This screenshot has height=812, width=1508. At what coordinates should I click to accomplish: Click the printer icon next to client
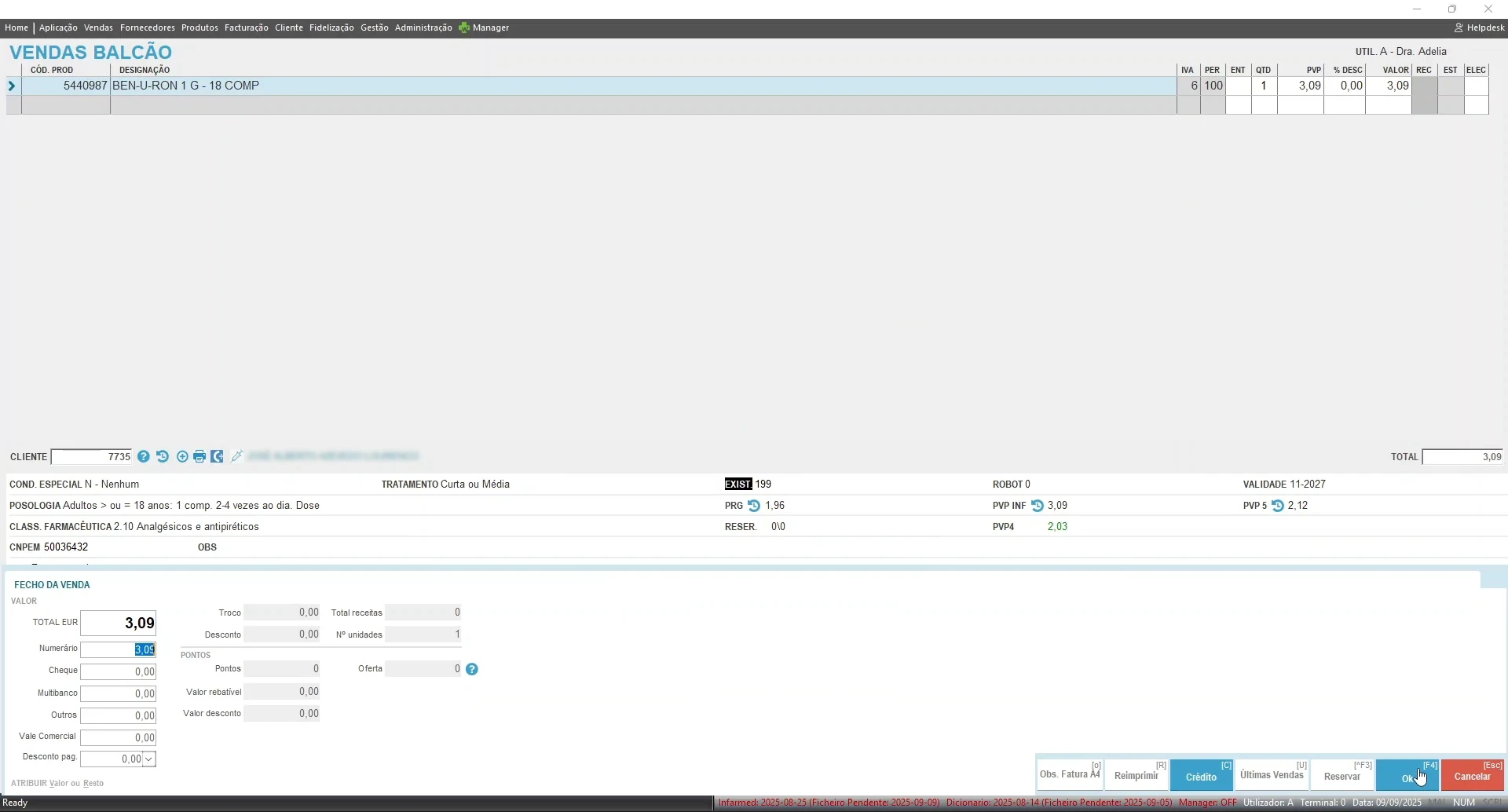(x=199, y=456)
